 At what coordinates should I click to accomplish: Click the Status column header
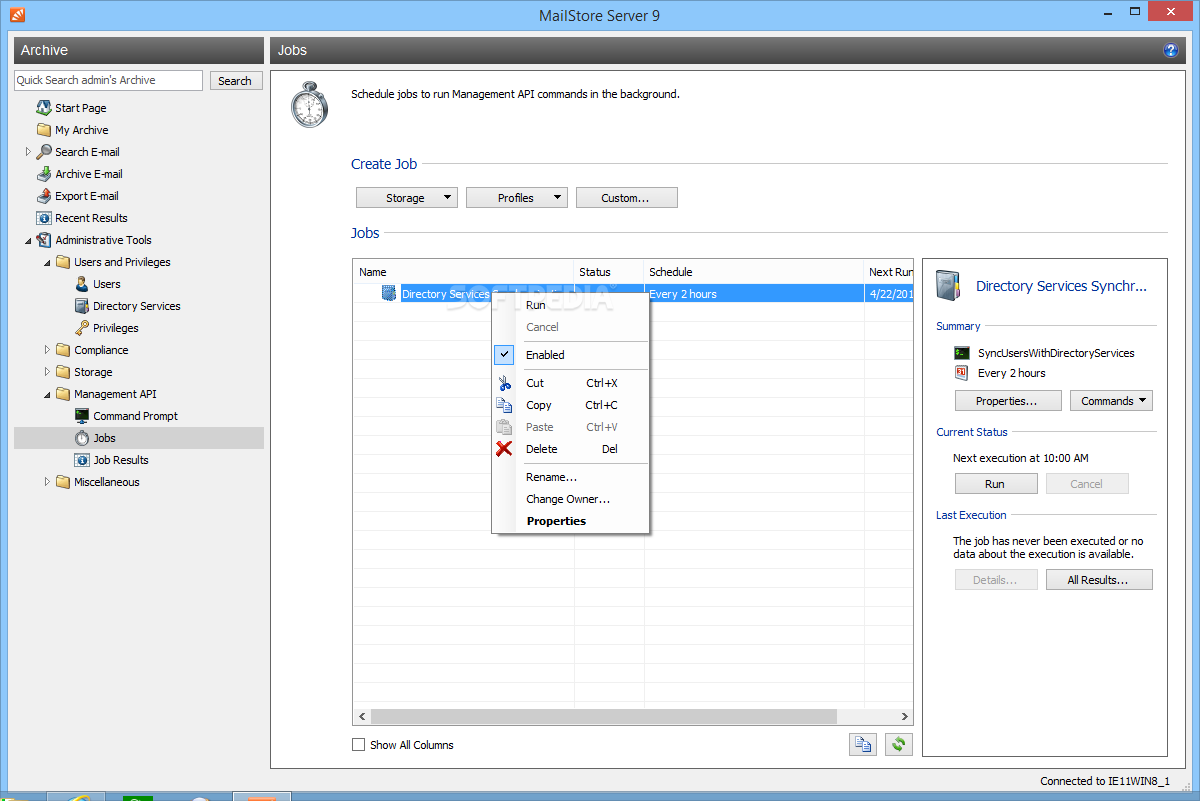609,272
